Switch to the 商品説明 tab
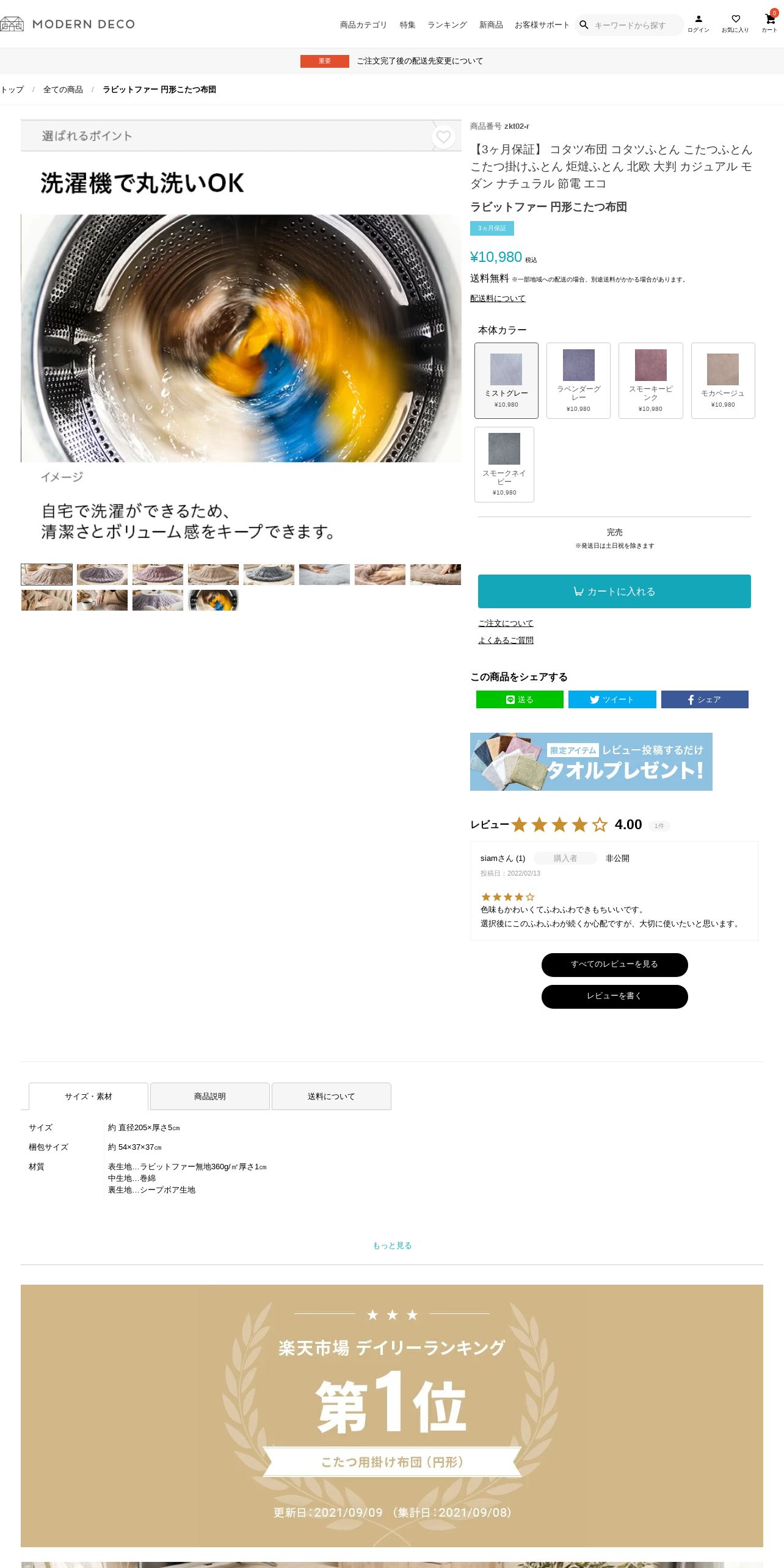784x1568 pixels. (x=210, y=1097)
